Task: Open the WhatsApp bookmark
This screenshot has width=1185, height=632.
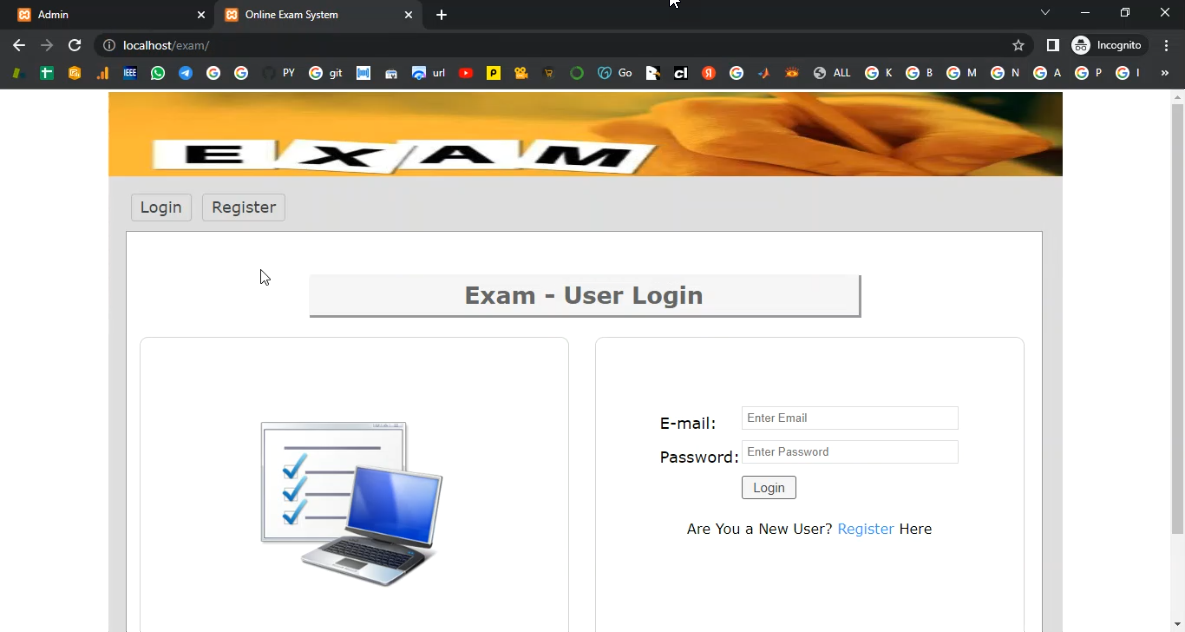Action: coord(158,73)
